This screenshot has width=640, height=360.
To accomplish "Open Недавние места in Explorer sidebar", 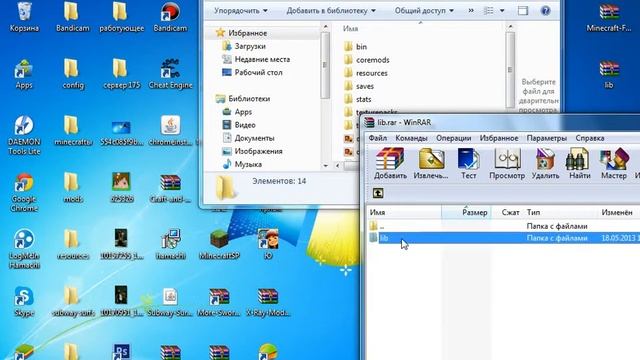I will click(x=262, y=59).
